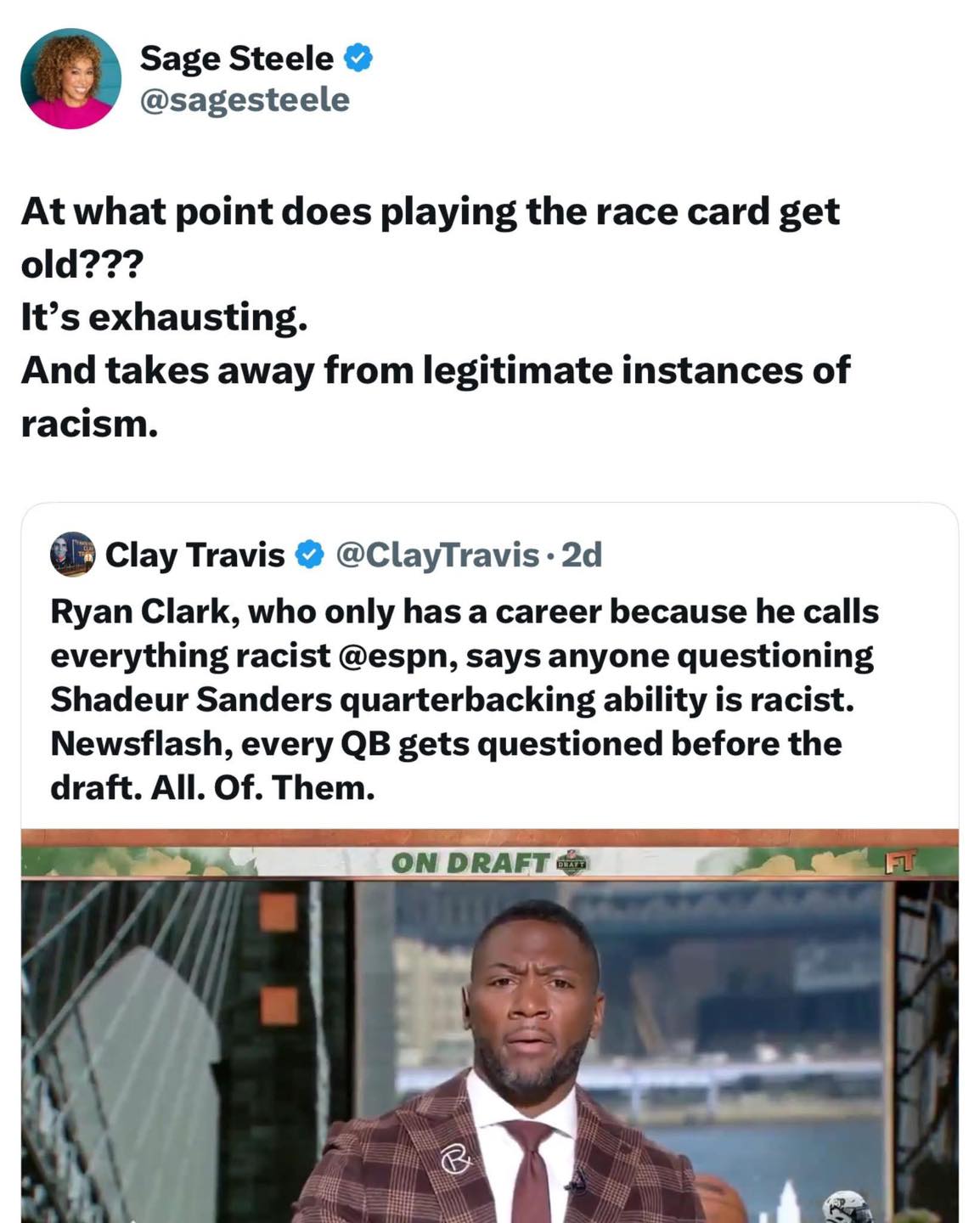Click the helmet at the video's bottom right
The width and height of the screenshot is (980, 1223).
845,1207
